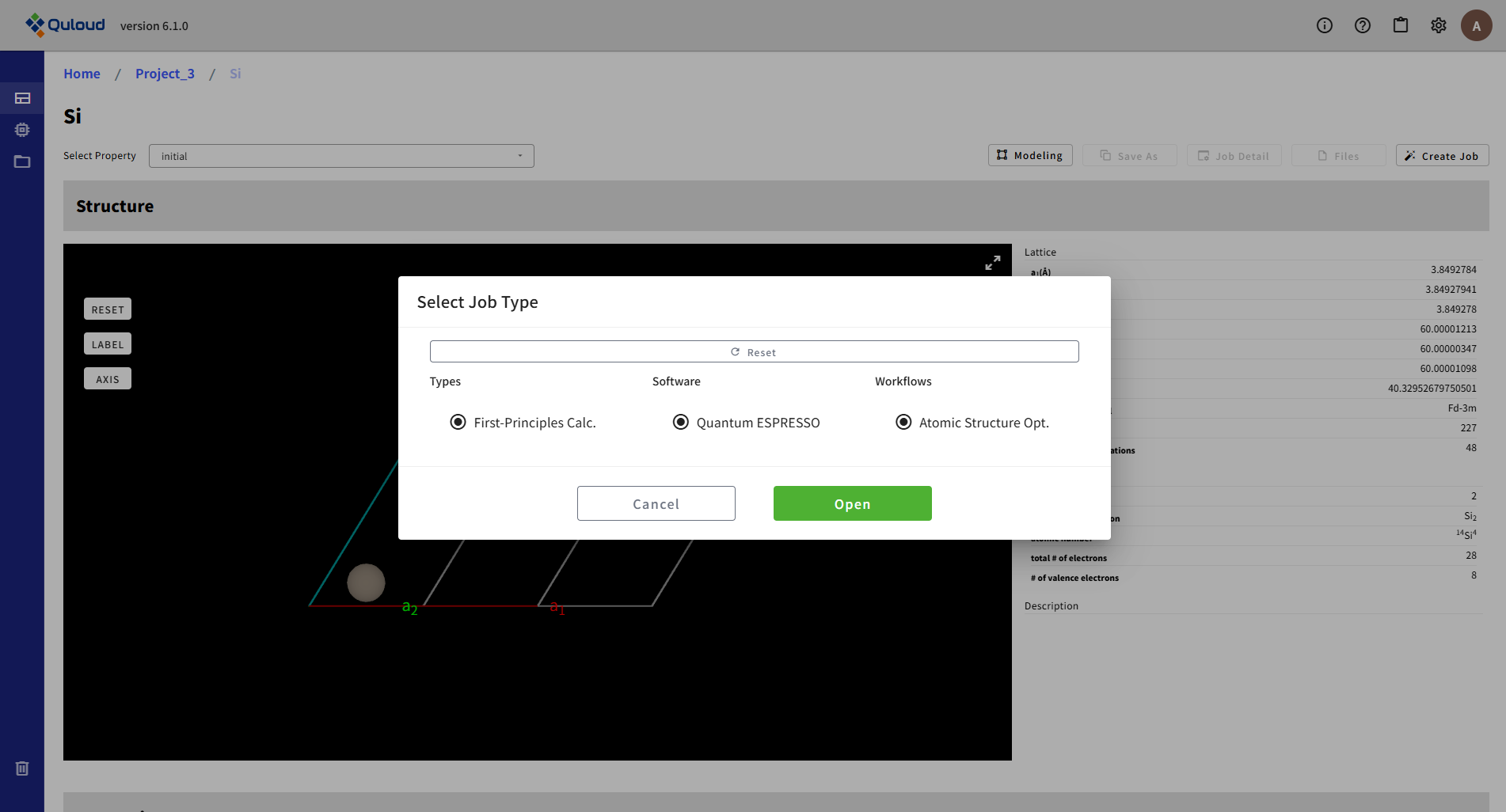1506x812 pixels.
Task: Go to Home breadcrumb link
Action: 82,74
